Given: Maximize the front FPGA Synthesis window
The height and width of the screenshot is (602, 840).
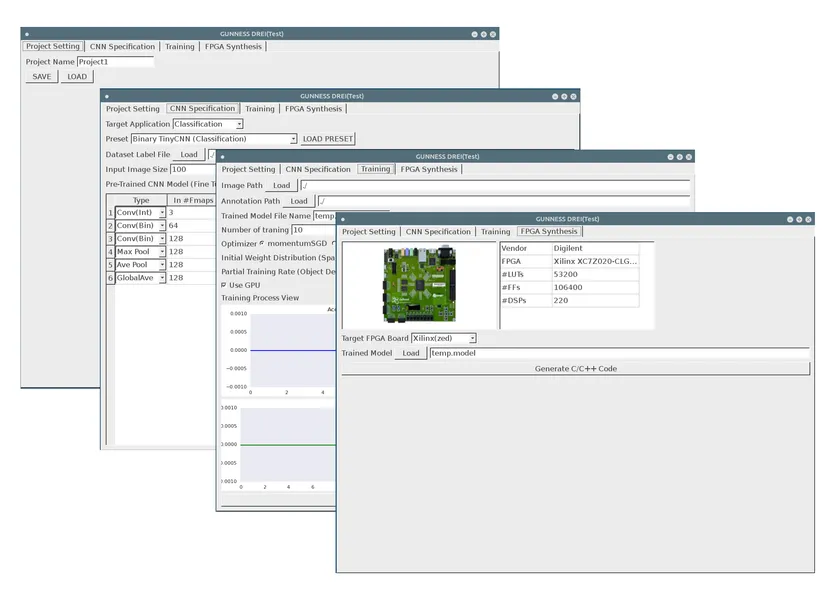Looking at the screenshot, I should (x=796, y=219).
